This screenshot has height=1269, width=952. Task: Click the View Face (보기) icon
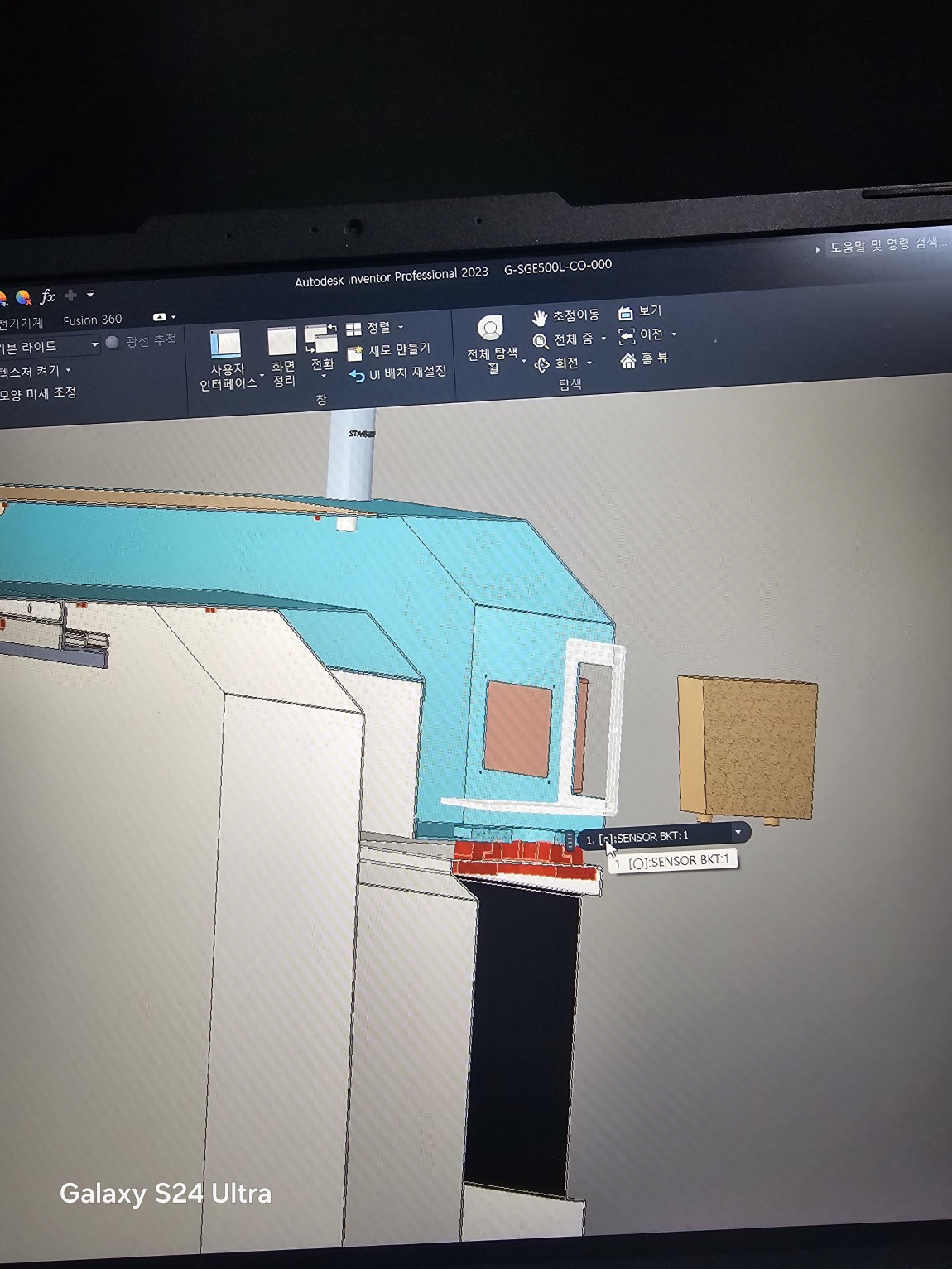(626, 312)
